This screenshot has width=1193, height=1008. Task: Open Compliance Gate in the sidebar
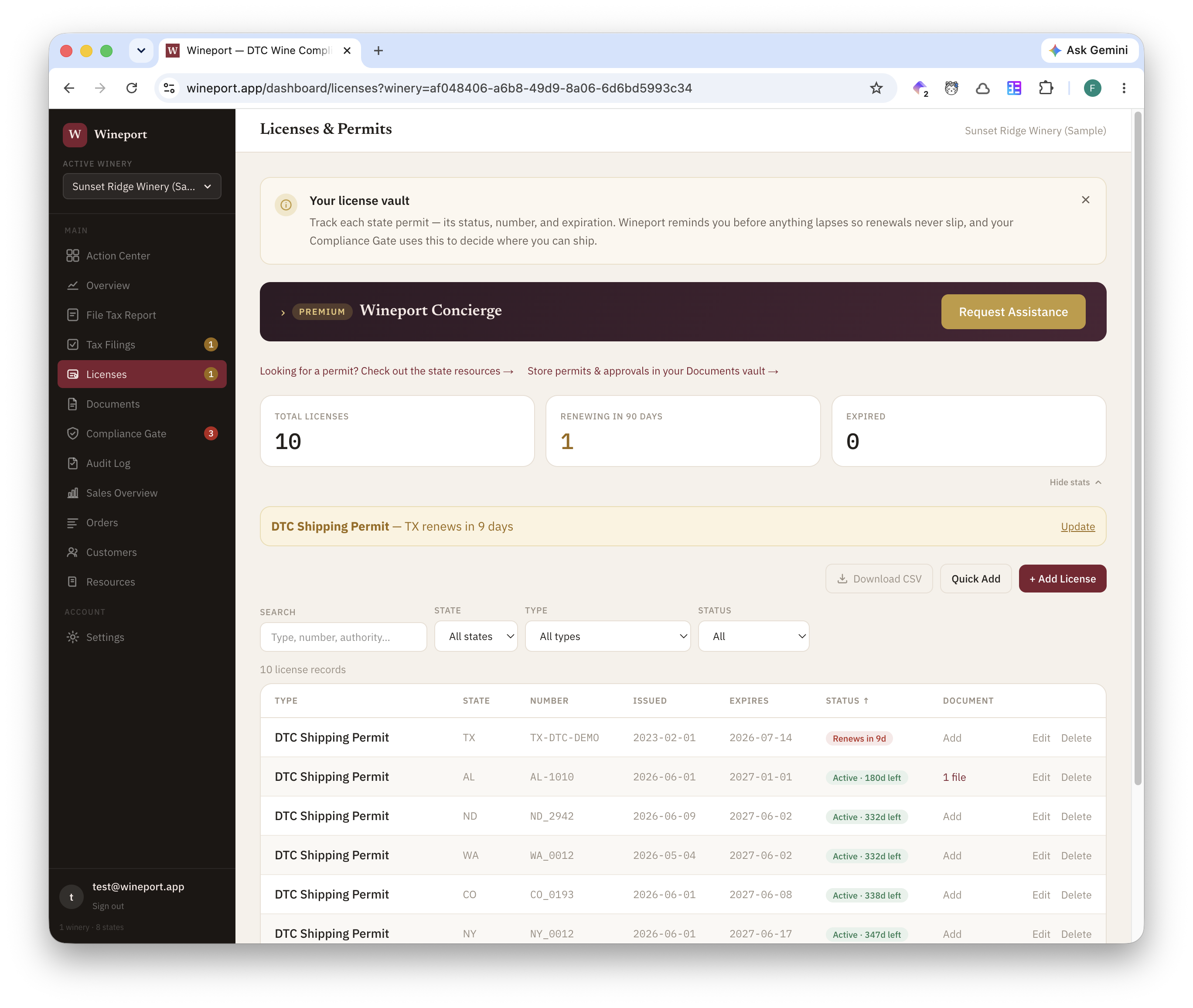point(142,434)
